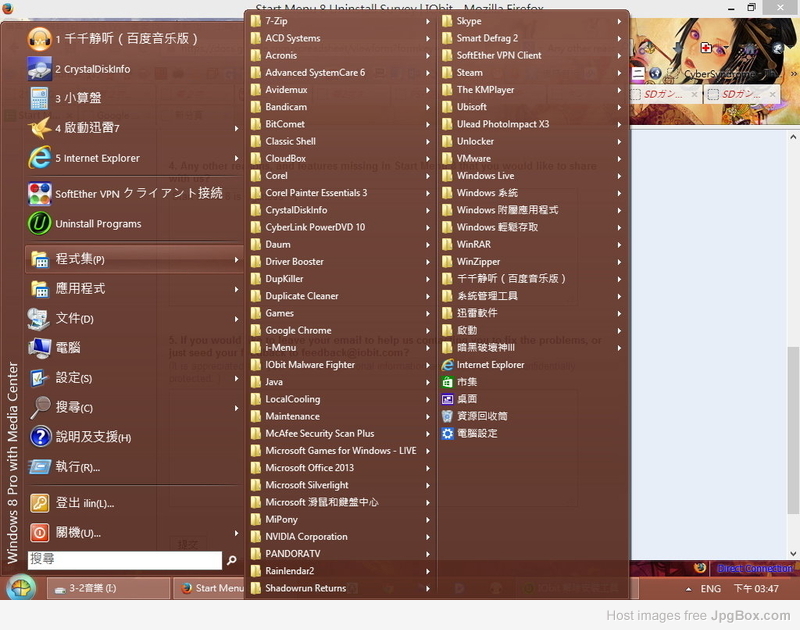Click the Start orb button
Viewport: 800px width, 630px height.
click(20, 588)
